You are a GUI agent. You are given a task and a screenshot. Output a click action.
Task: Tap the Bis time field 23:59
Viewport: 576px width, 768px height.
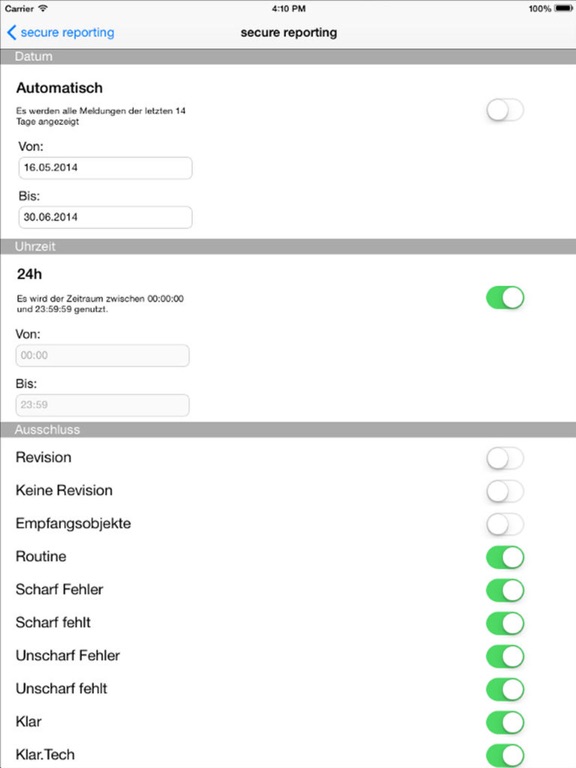[102, 405]
